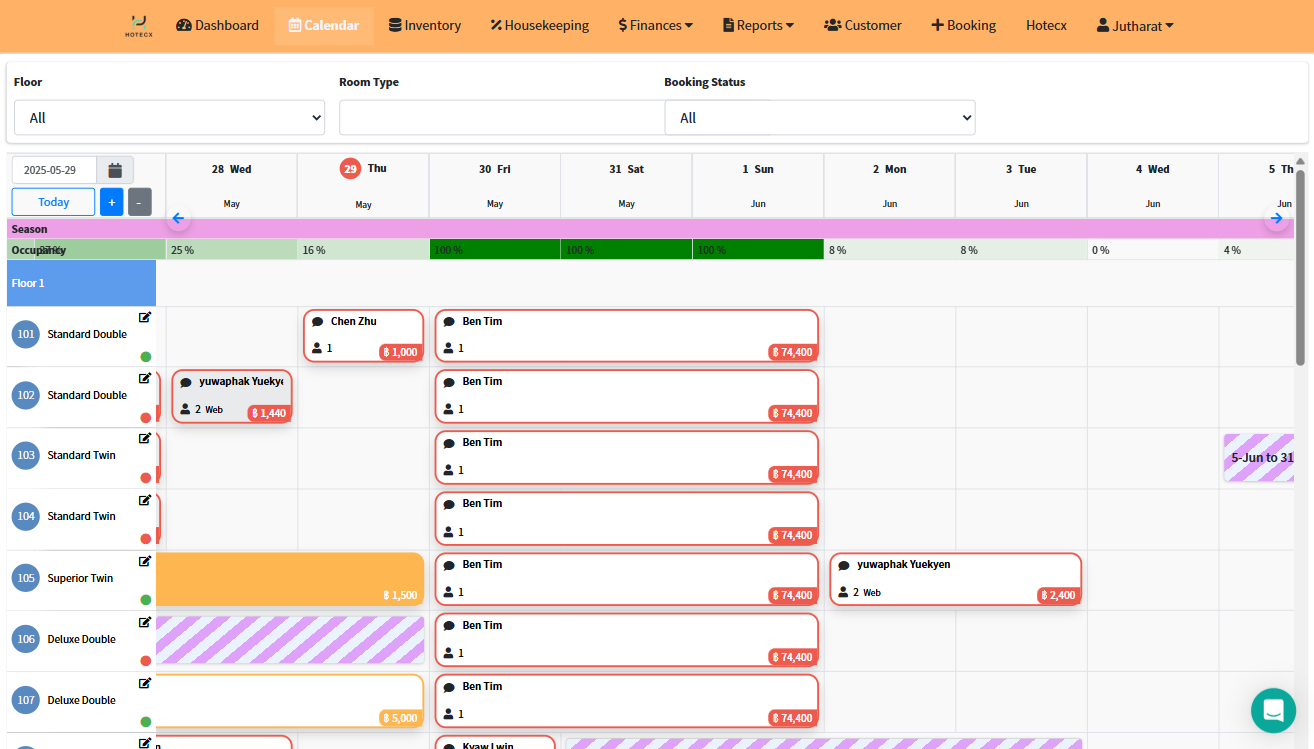
Task: Click the comment icon on Chen Zhu booking
Action: 318,322
